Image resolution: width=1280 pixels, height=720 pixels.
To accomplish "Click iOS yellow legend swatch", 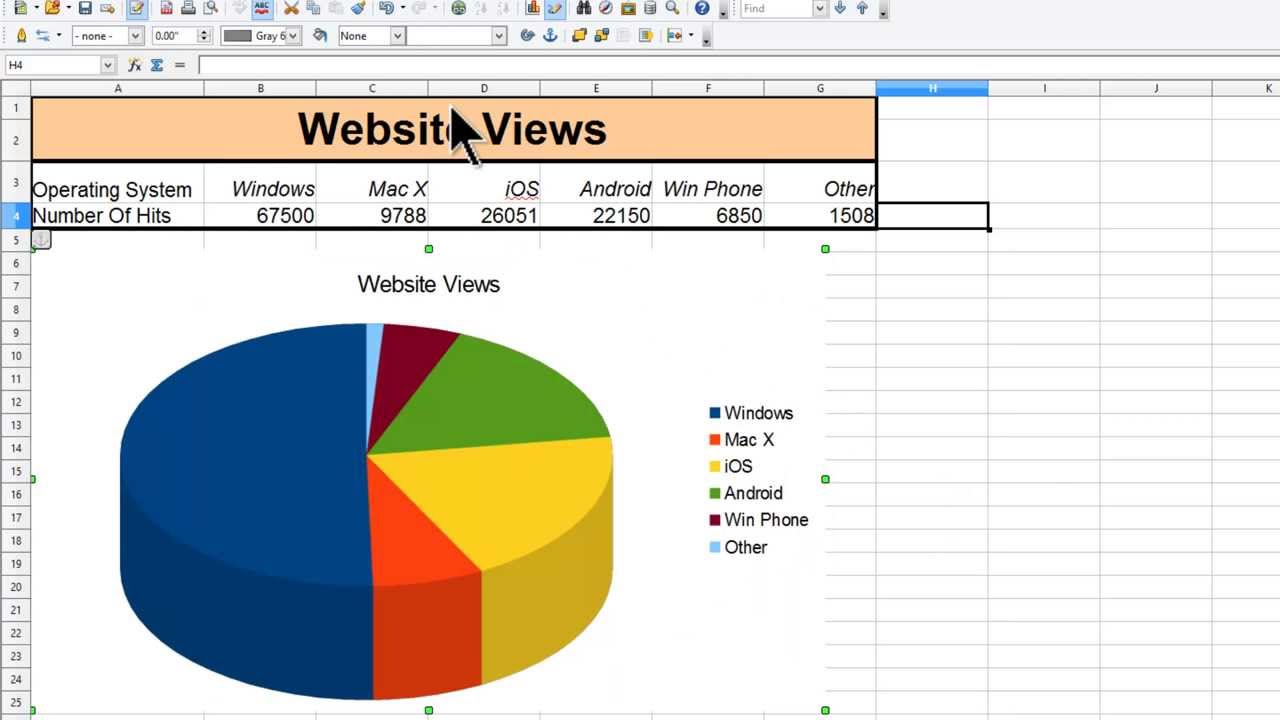I will tap(715, 466).
